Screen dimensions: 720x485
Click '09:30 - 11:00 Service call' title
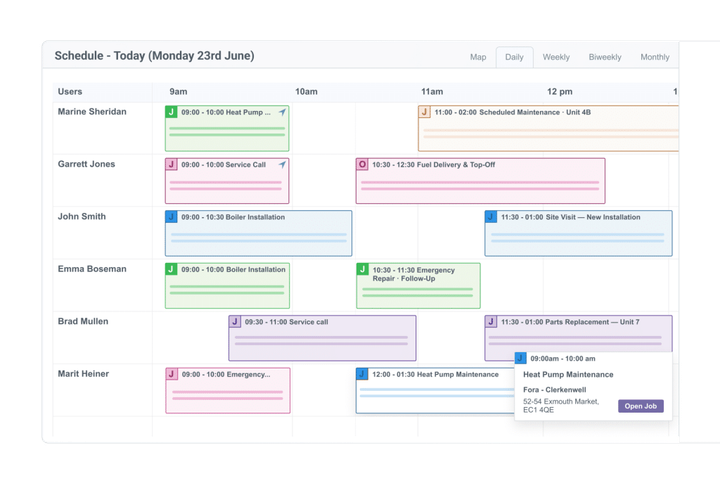[x=286, y=322]
